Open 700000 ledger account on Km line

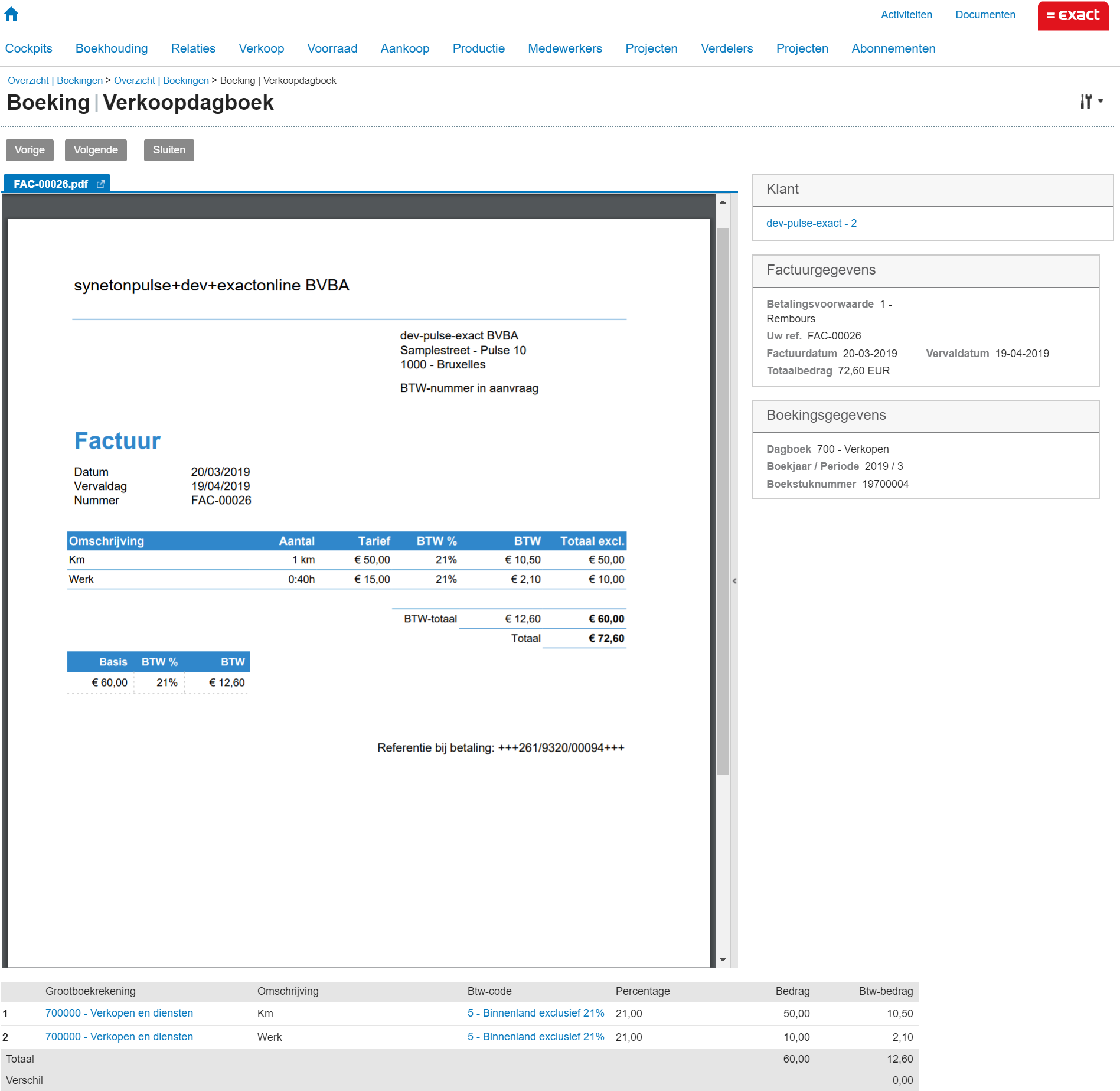pyautogui.click(x=119, y=1013)
